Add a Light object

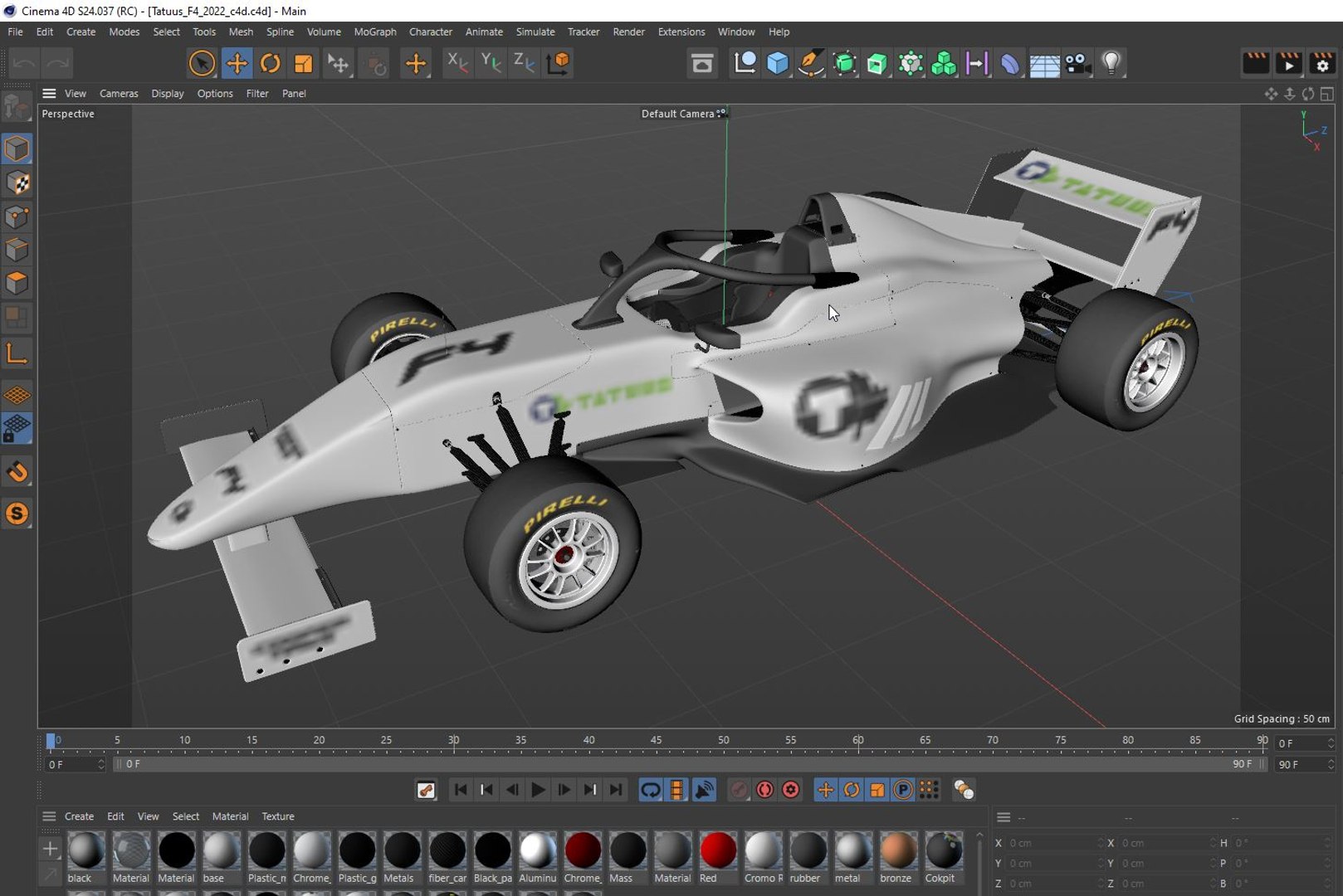(1111, 63)
